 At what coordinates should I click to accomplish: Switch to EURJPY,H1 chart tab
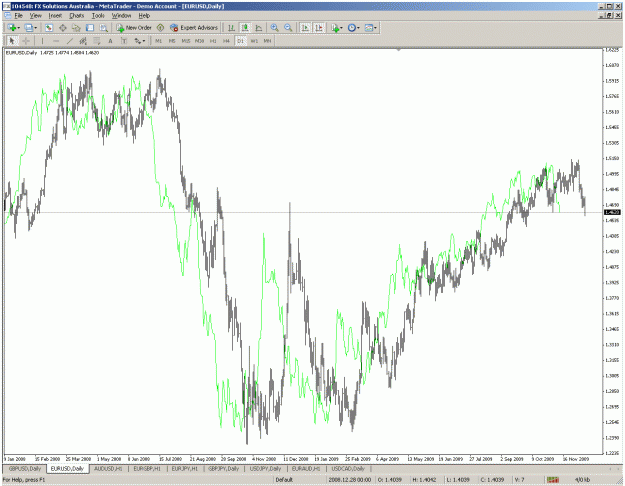[x=185, y=468]
